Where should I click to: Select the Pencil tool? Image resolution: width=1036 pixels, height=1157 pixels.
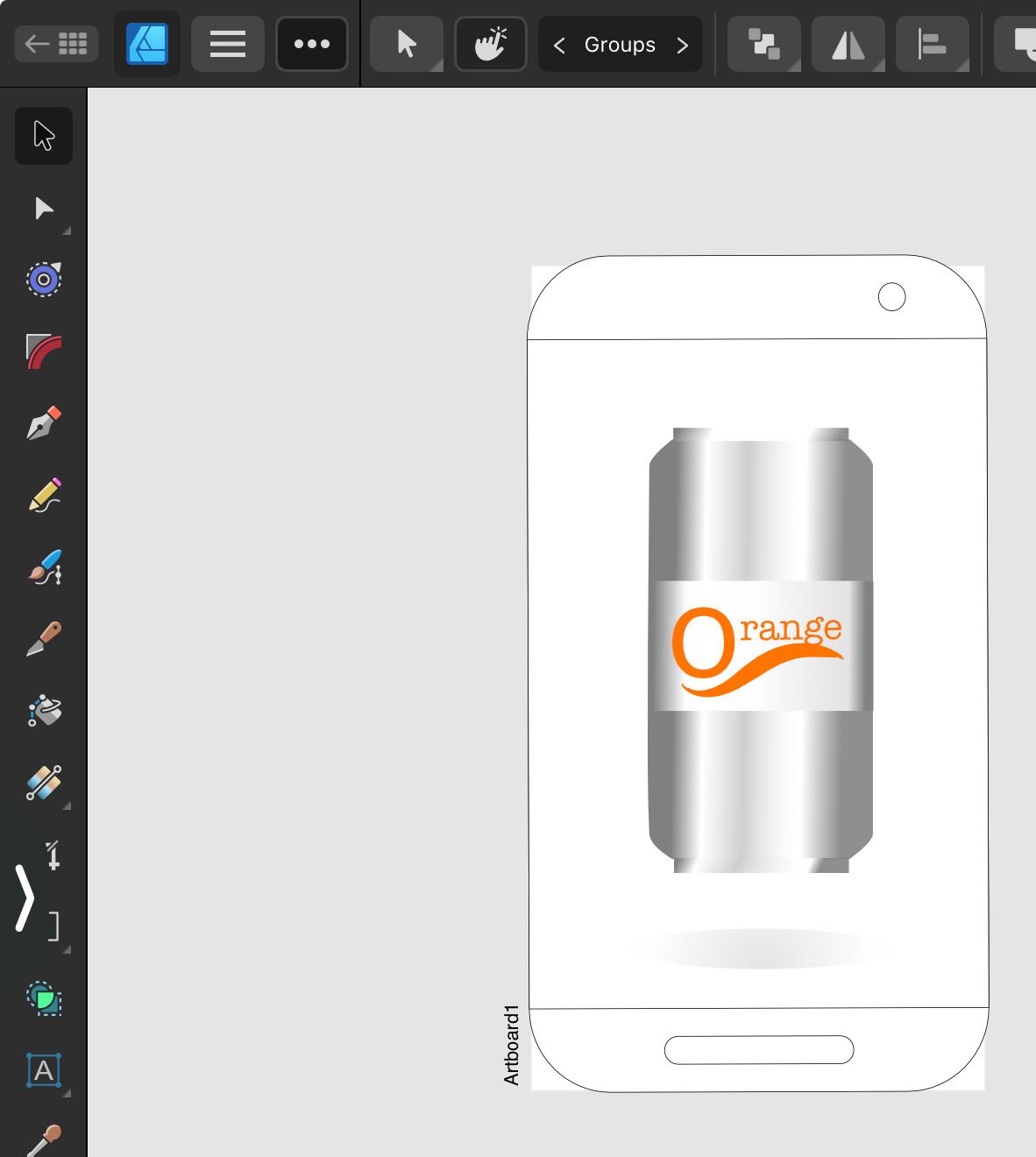44,495
